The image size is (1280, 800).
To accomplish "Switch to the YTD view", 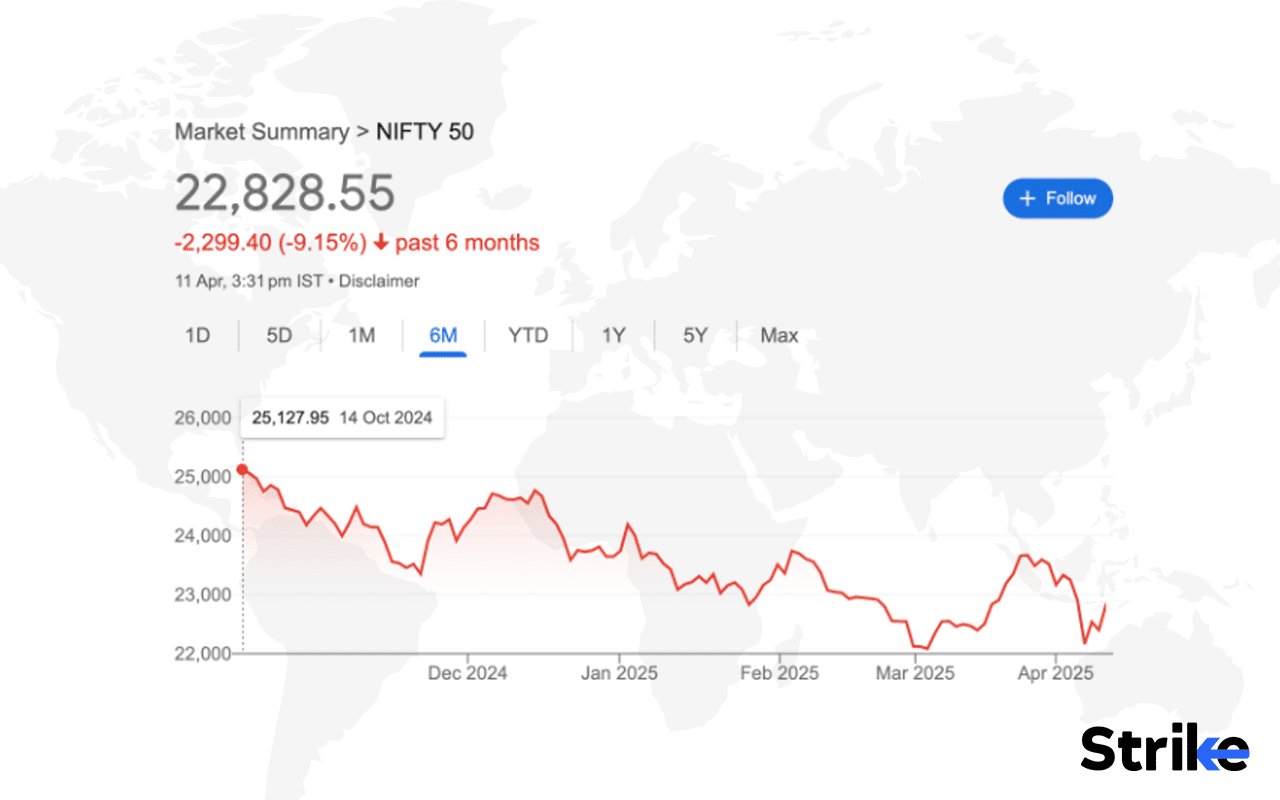I will click(x=527, y=335).
